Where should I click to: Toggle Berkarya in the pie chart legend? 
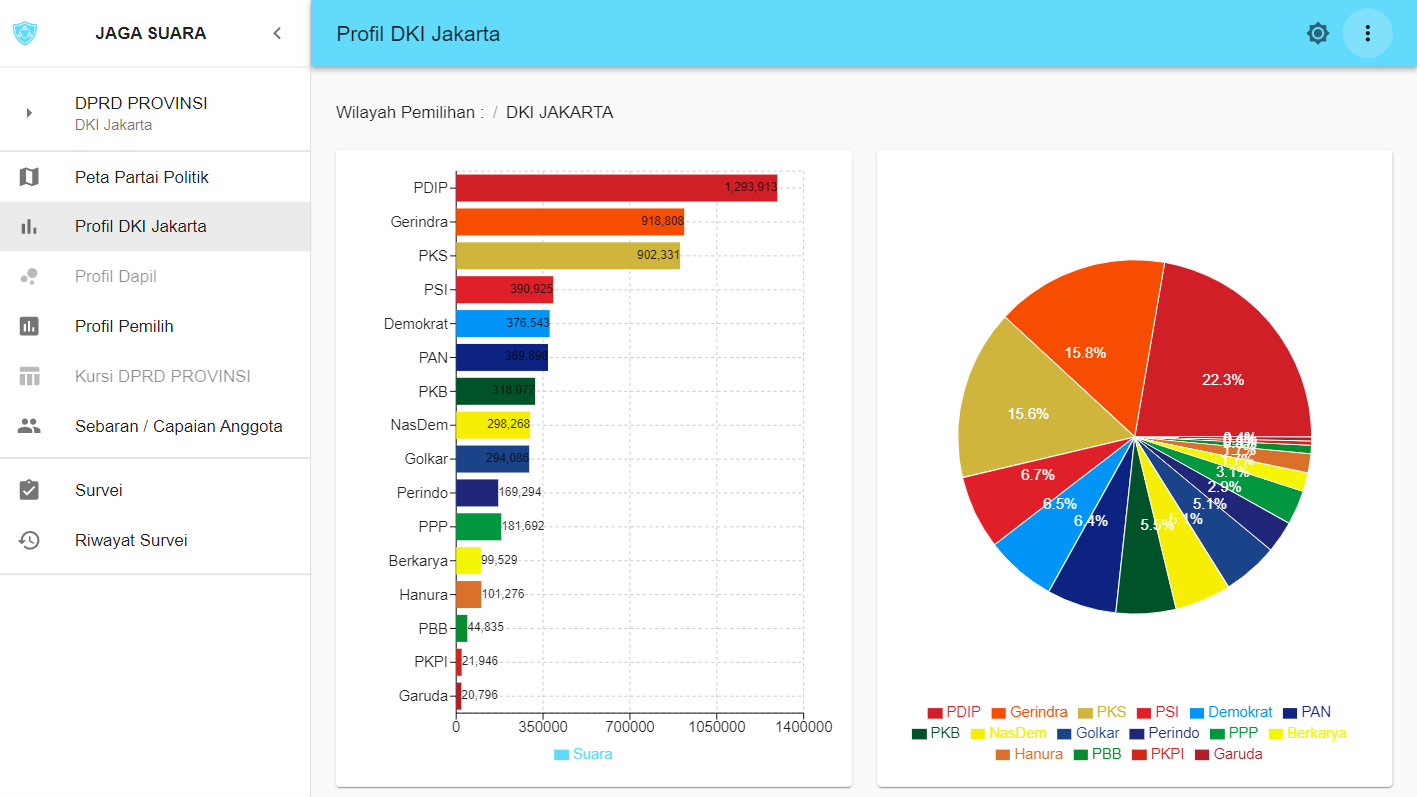pos(1307,733)
